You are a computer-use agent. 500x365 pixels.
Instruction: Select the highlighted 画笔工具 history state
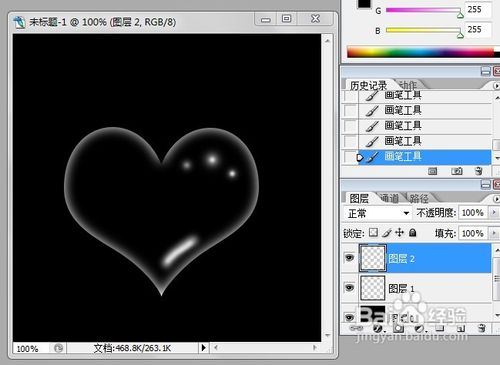(424, 157)
